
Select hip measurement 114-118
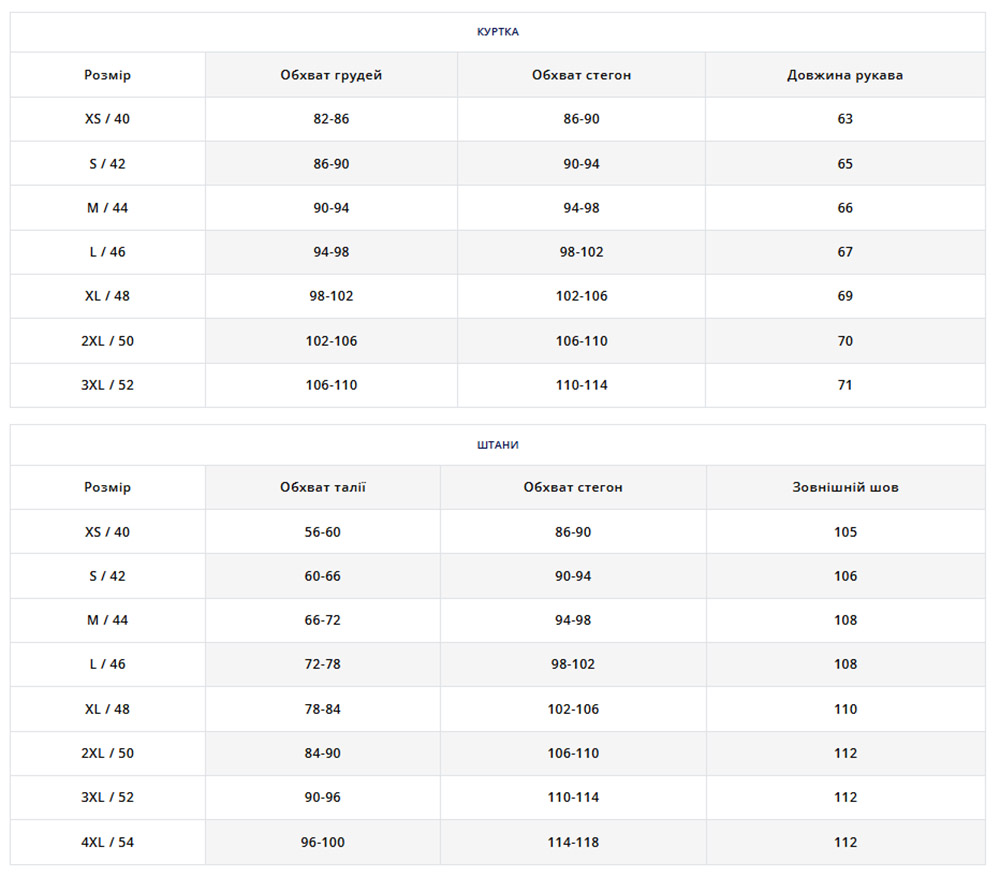coord(573,842)
